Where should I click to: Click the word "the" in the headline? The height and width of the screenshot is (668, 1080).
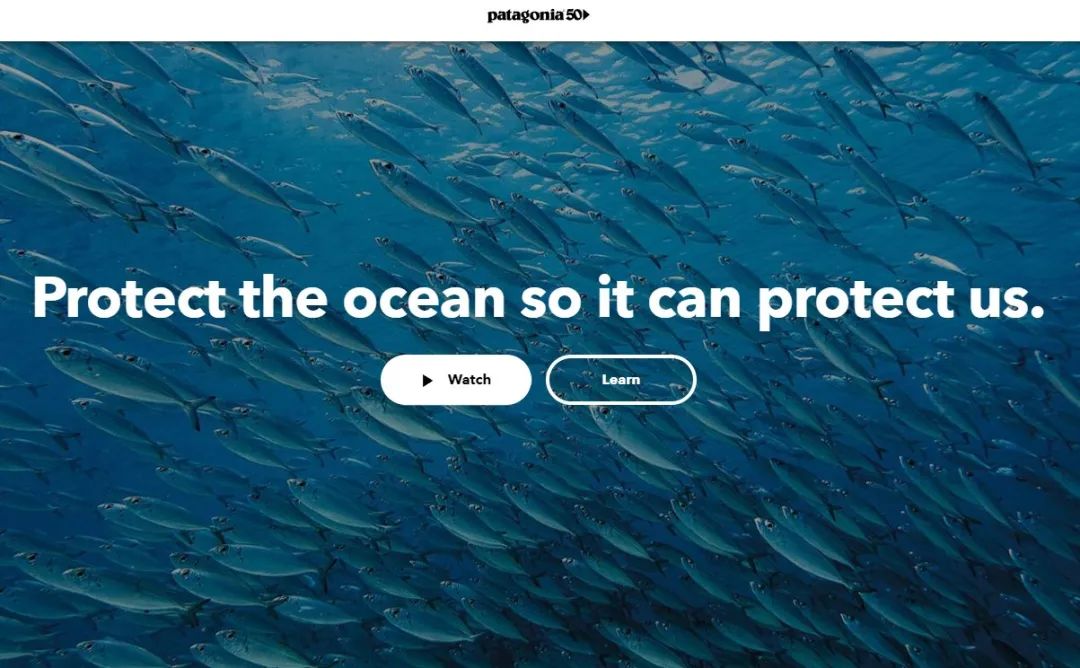tap(284, 298)
